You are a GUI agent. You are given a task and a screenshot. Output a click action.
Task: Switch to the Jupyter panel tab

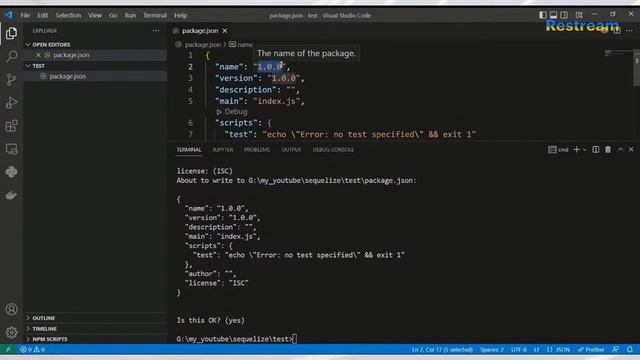[x=223, y=150]
